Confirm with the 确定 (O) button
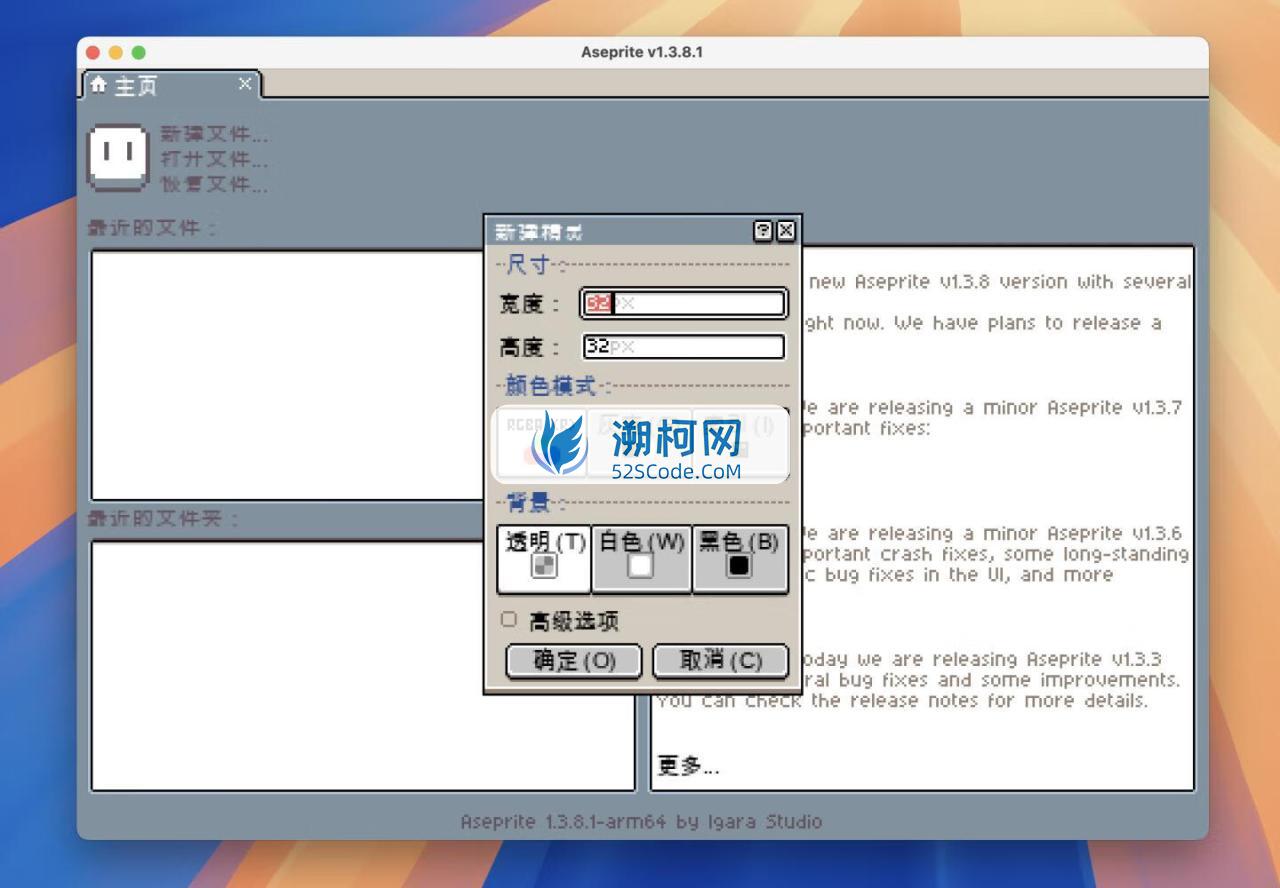The width and height of the screenshot is (1280, 888). (574, 661)
